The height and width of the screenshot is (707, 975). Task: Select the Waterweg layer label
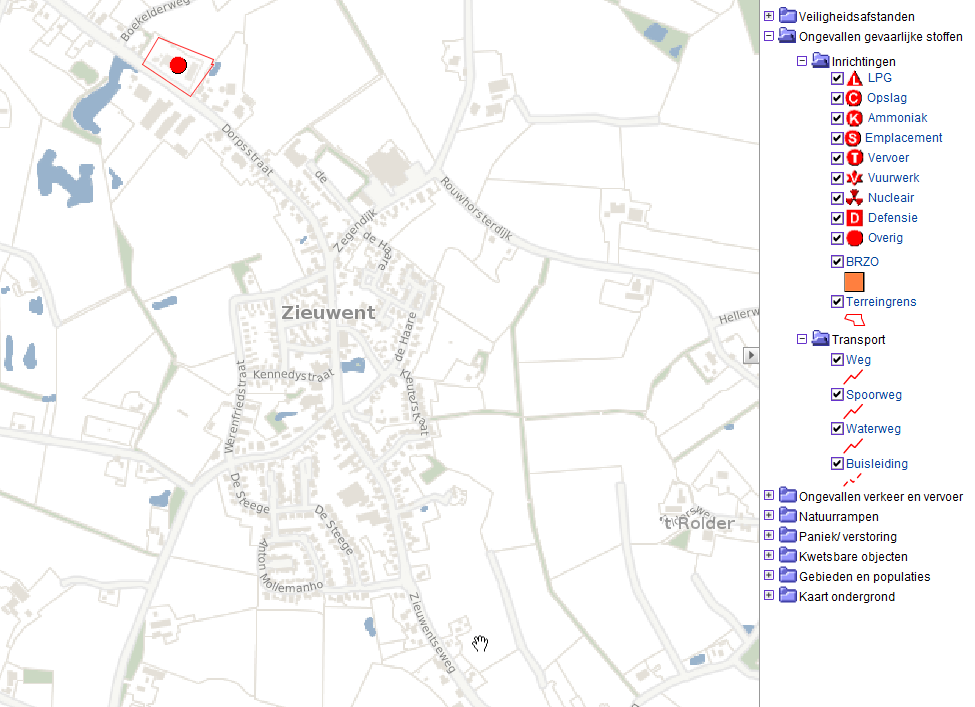(874, 428)
